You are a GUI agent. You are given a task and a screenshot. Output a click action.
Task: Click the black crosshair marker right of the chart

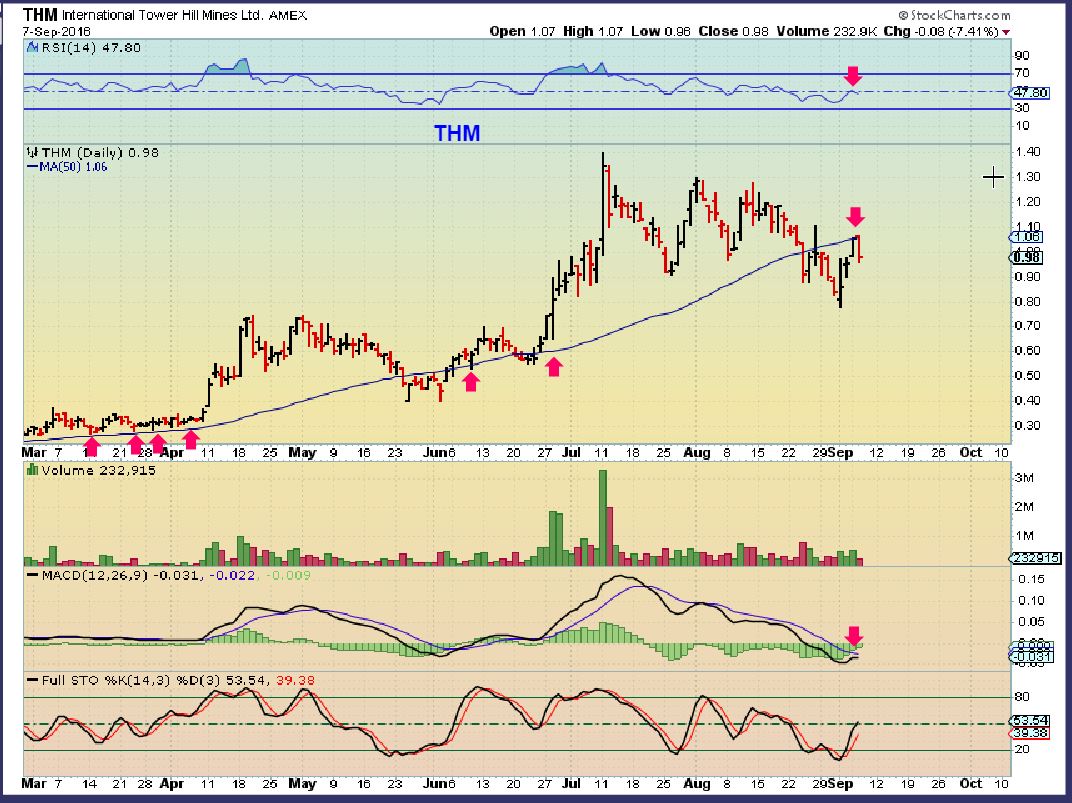(993, 178)
